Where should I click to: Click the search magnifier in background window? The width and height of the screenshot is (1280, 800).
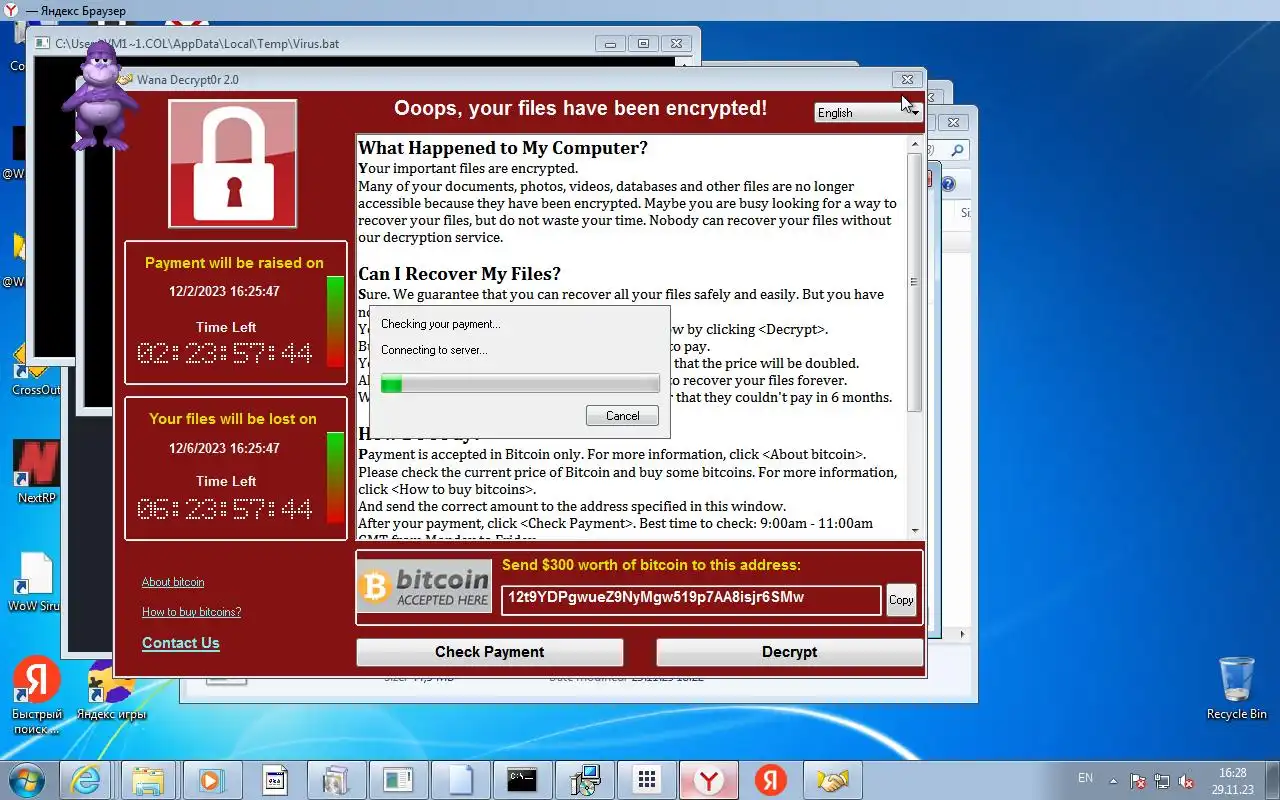957,151
